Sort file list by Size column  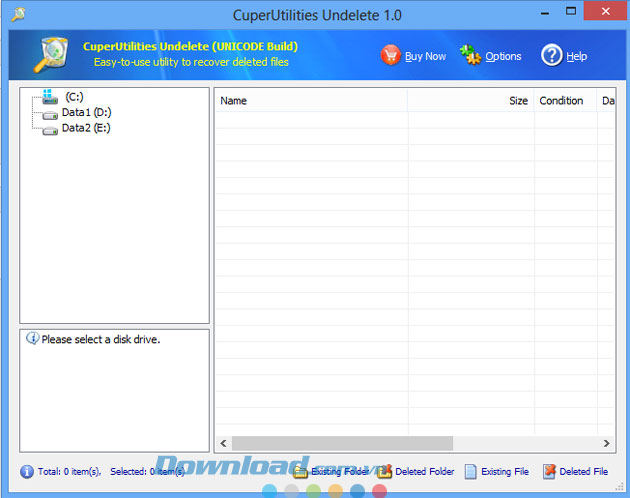[x=518, y=101]
